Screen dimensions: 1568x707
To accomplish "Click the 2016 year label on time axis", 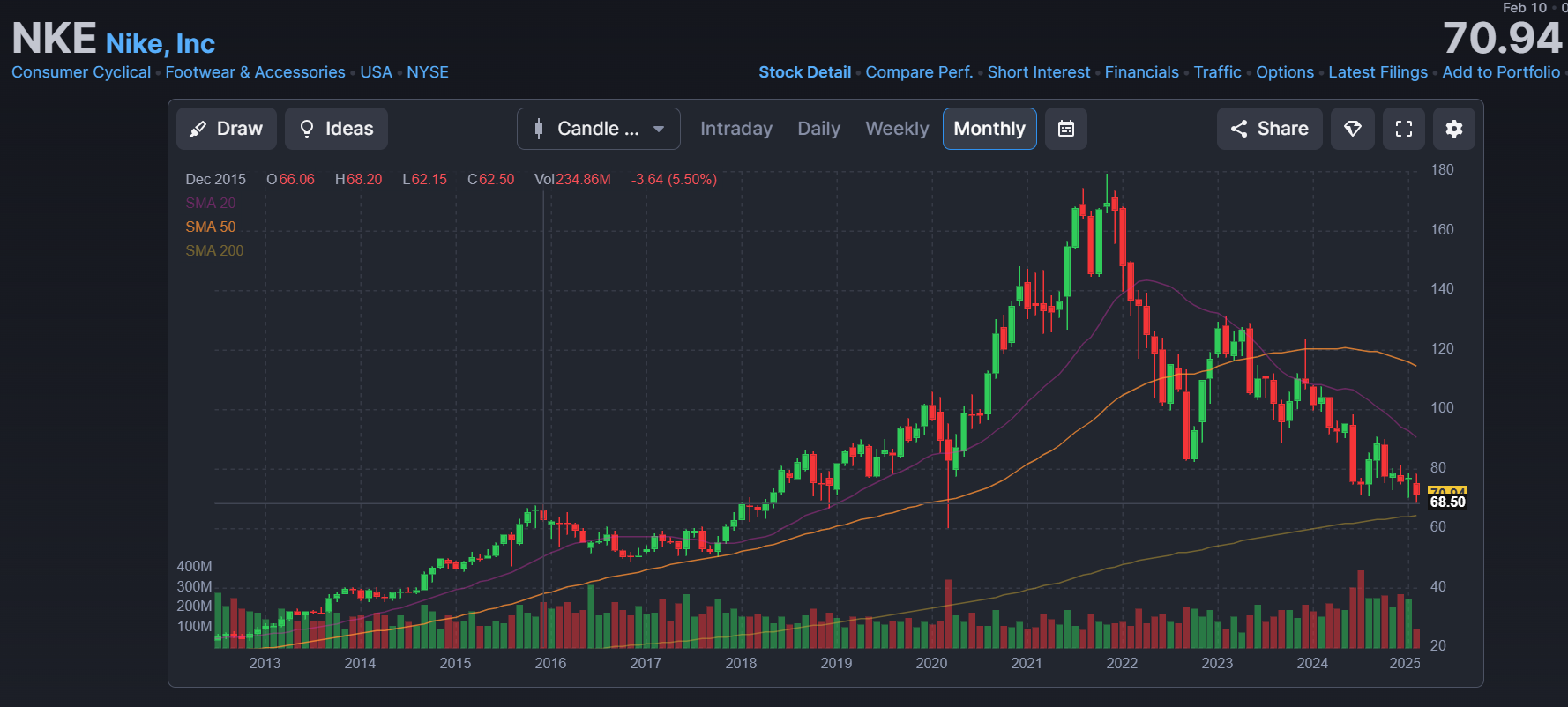I will (x=550, y=663).
